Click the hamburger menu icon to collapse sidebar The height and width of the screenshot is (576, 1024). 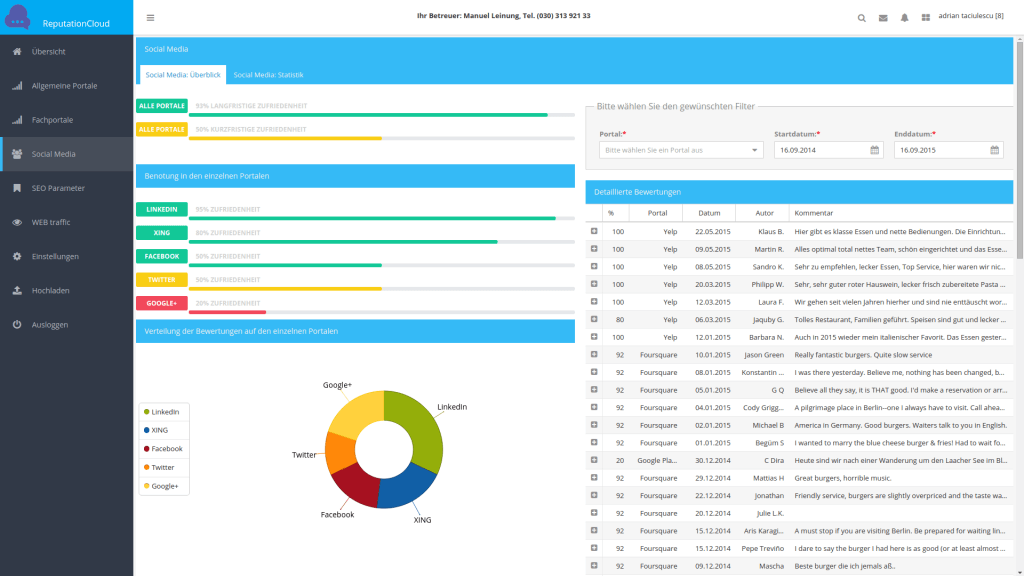[x=150, y=17]
